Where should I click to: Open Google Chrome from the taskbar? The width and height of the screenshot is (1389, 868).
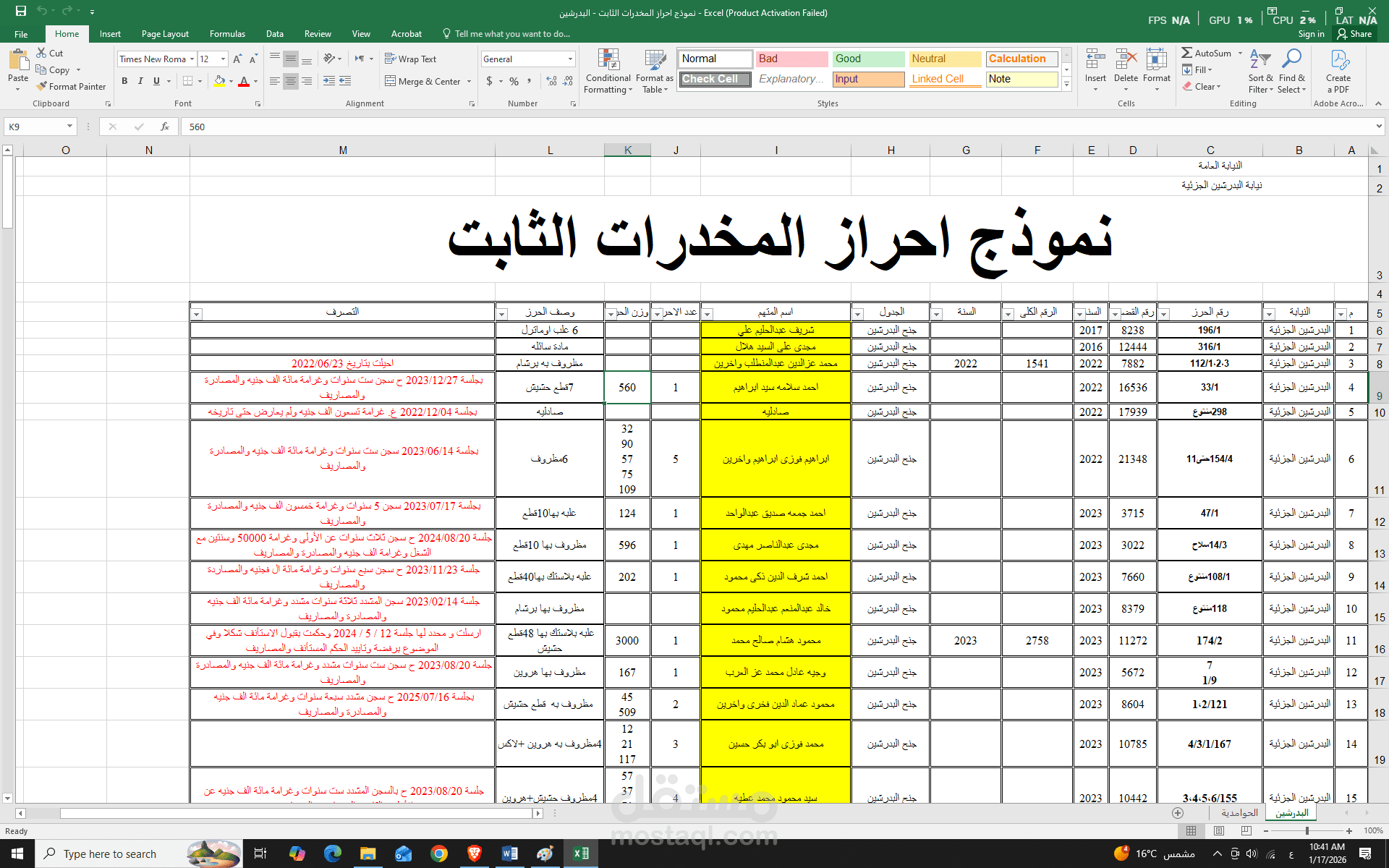pos(439,854)
